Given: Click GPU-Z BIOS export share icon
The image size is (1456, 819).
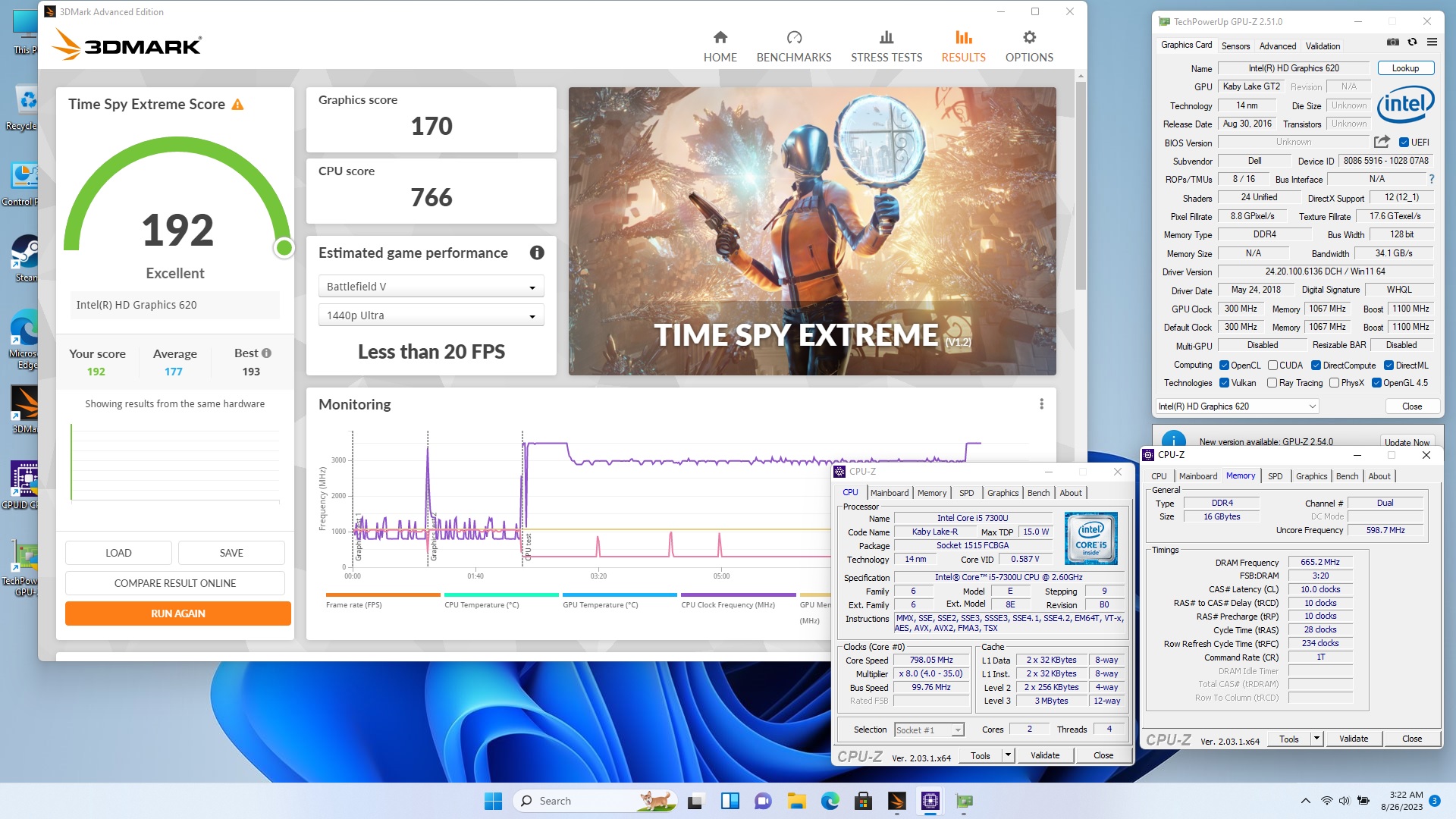Looking at the screenshot, I should tap(1382, 141).
